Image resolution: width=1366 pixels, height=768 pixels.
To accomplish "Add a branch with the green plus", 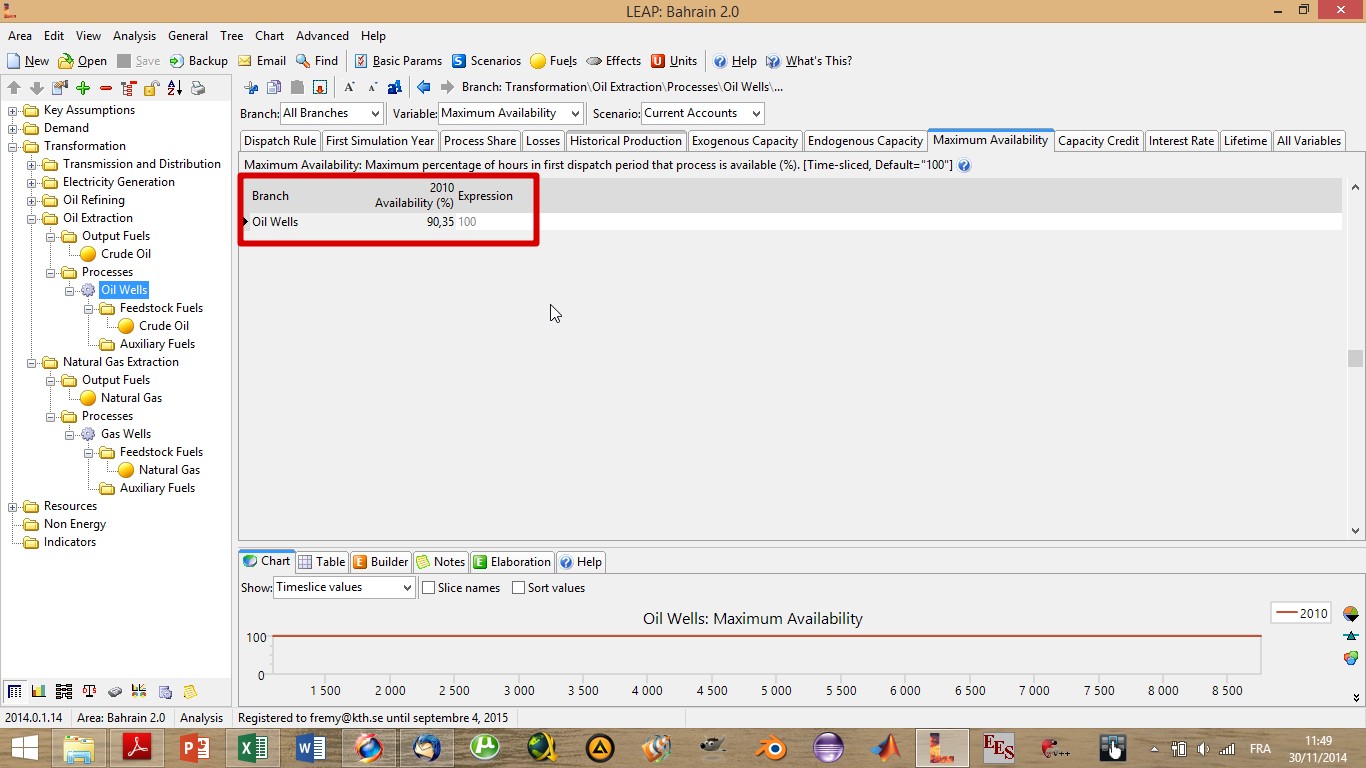I will [x=83, y=88].
